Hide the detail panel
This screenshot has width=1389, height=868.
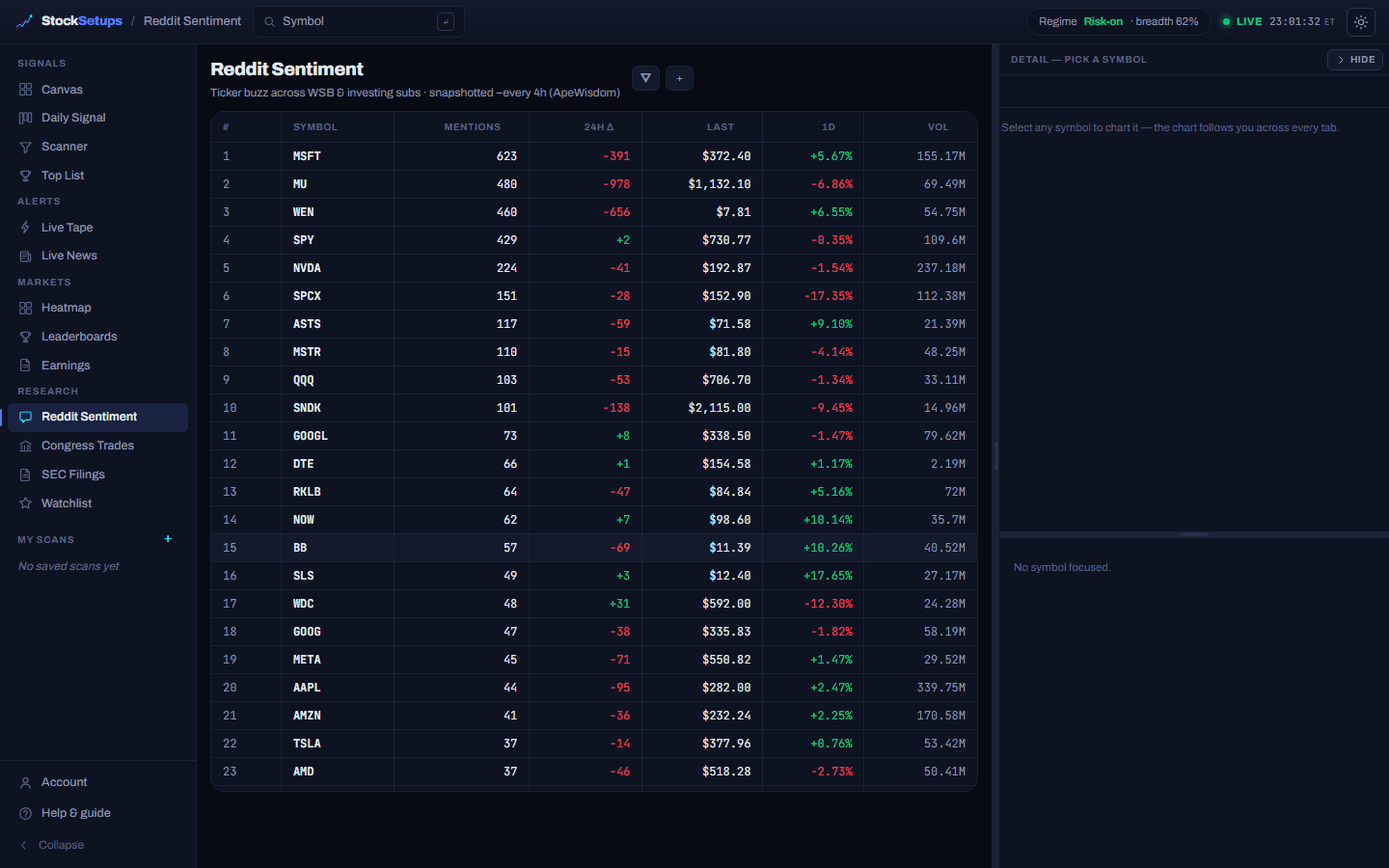coord(1355,60)
